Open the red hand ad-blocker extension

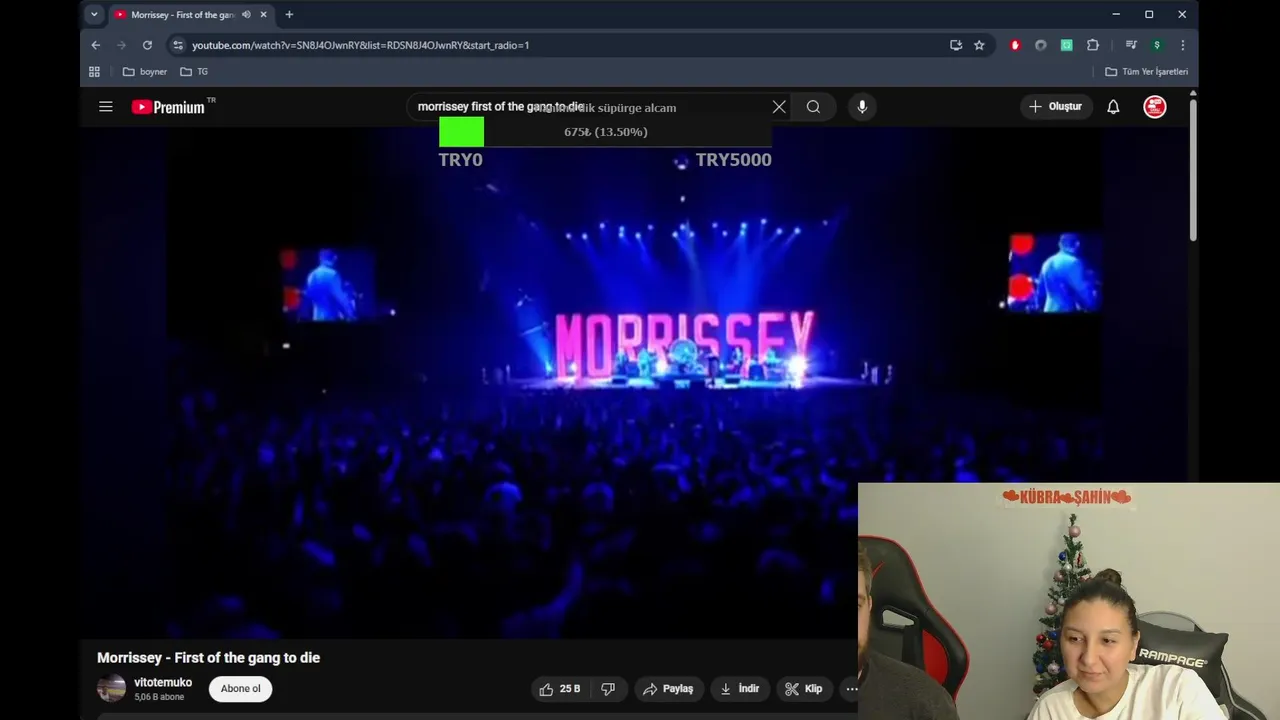1015,45
